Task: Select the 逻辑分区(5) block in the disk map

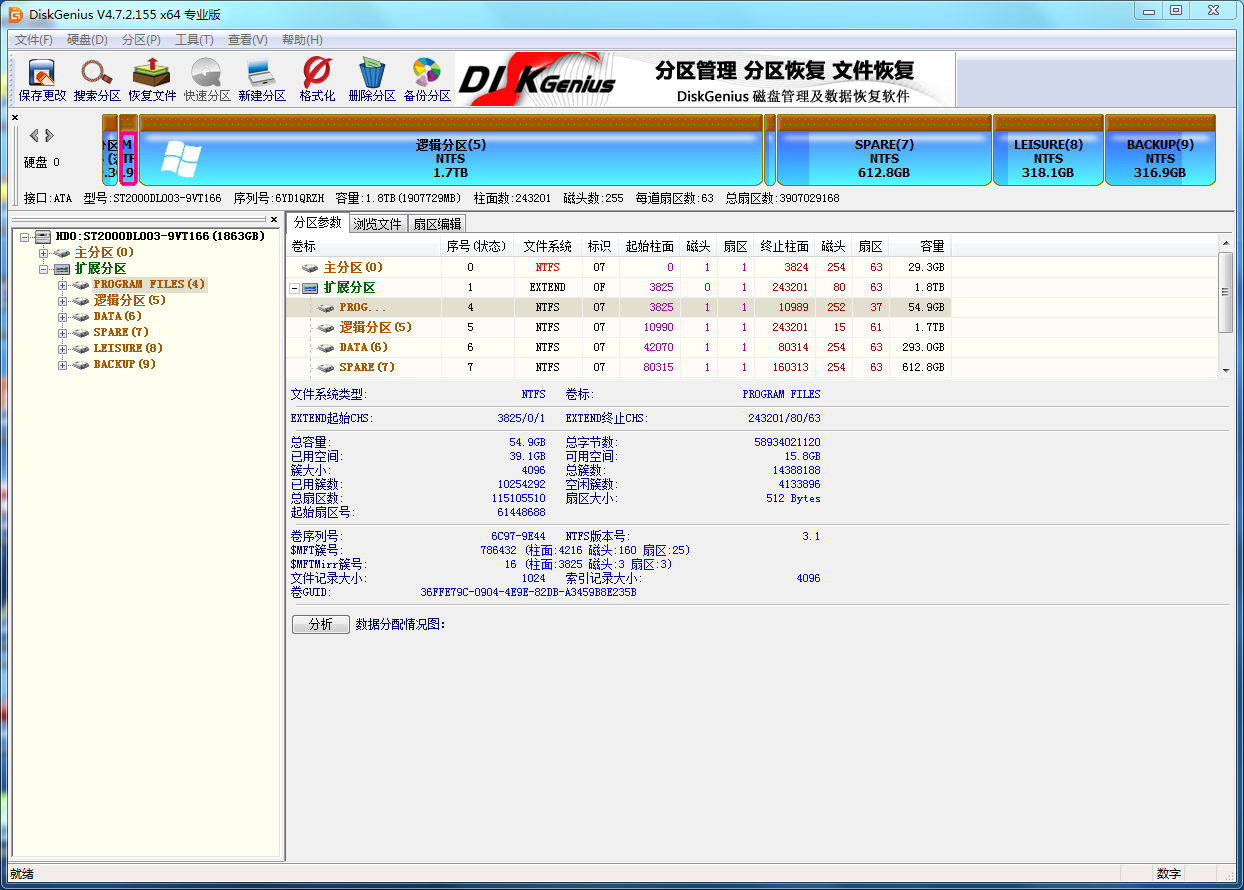Action: click(x=451, y=150)
